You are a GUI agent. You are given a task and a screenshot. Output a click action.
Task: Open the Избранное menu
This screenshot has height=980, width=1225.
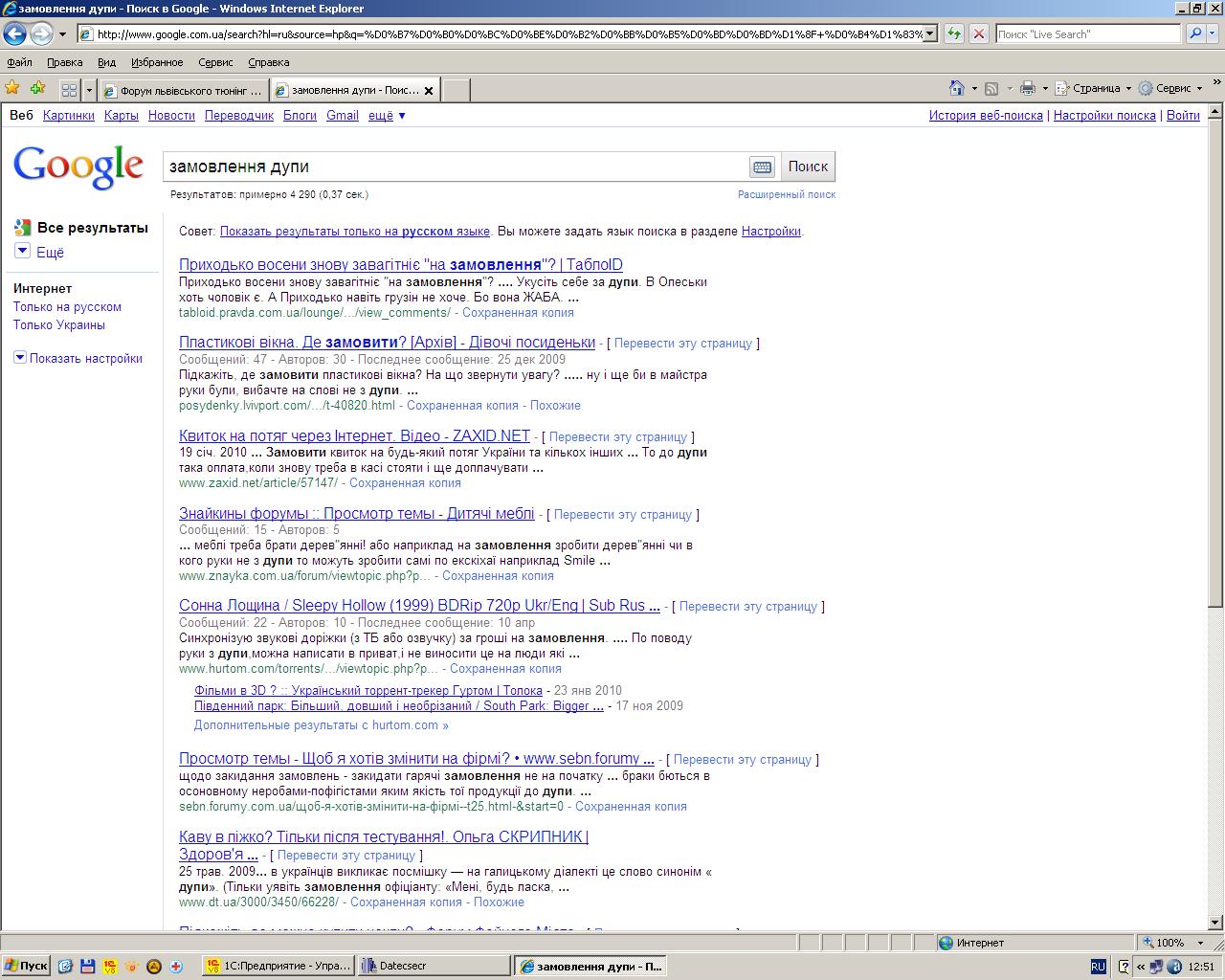pos(157,62)
